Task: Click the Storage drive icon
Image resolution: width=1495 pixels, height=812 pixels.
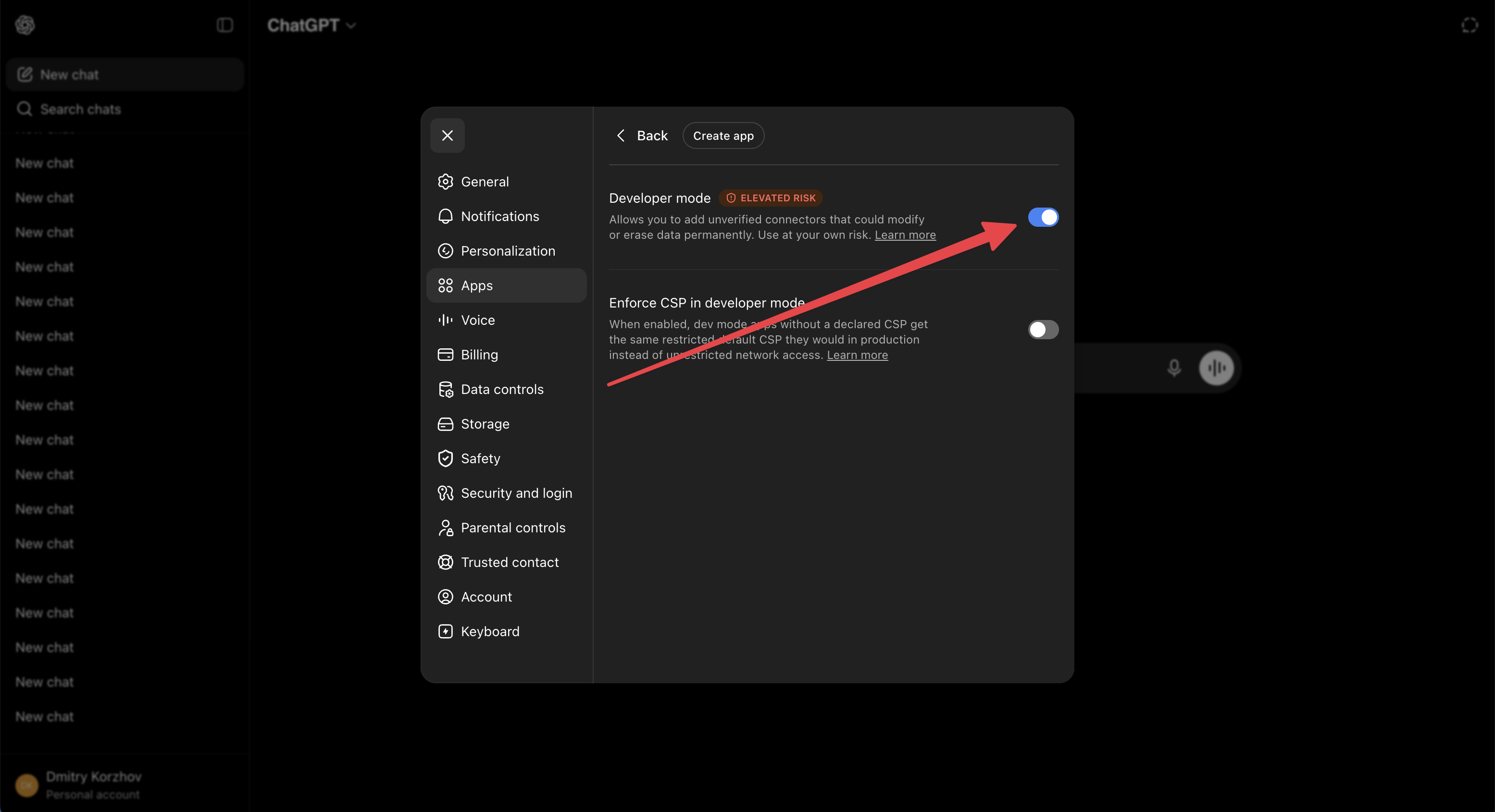Action: [x=445, y=424]
